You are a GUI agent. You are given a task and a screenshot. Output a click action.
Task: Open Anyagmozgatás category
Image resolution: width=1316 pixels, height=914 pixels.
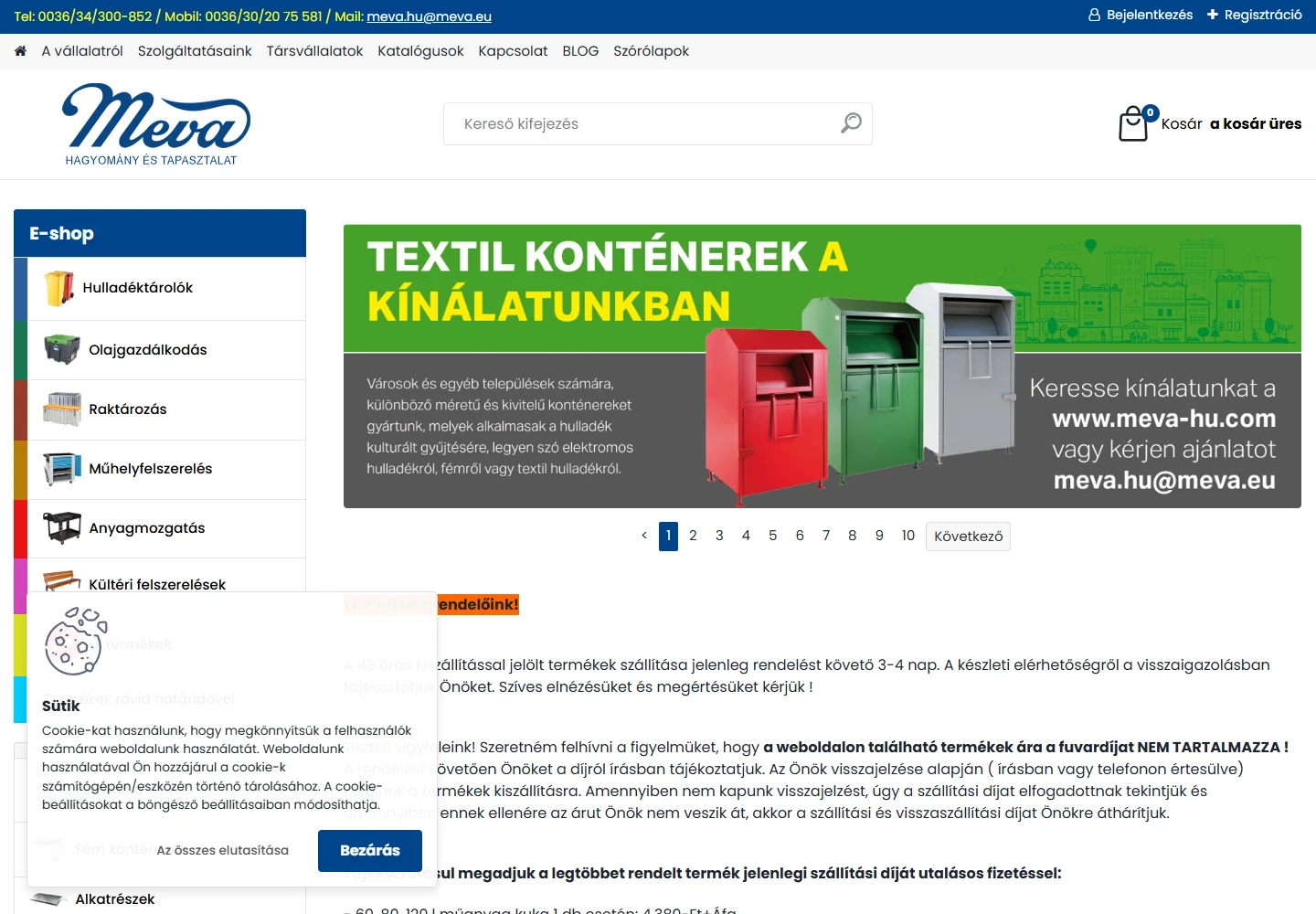160,528
